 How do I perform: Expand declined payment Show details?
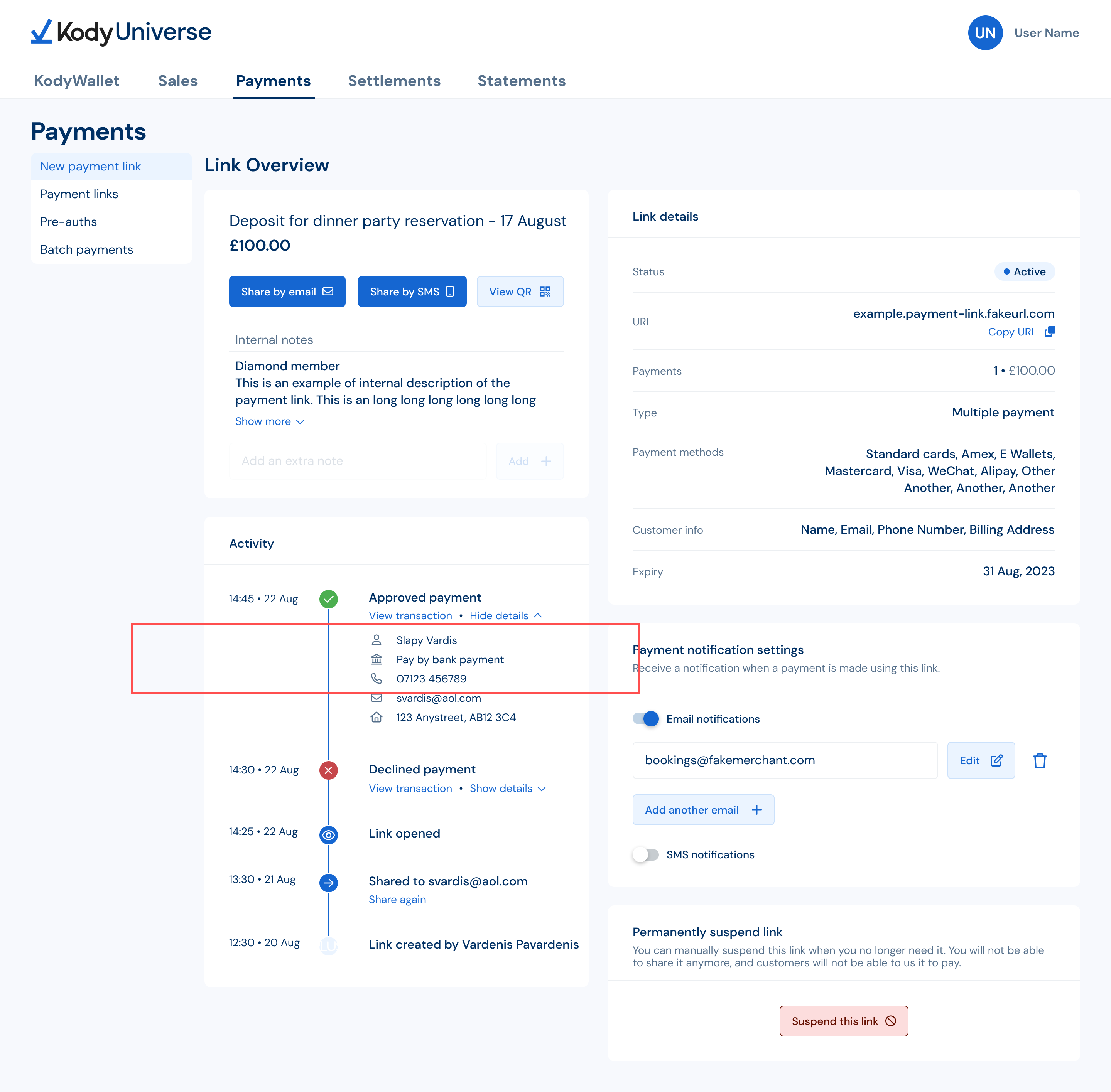tap(507, 789)
